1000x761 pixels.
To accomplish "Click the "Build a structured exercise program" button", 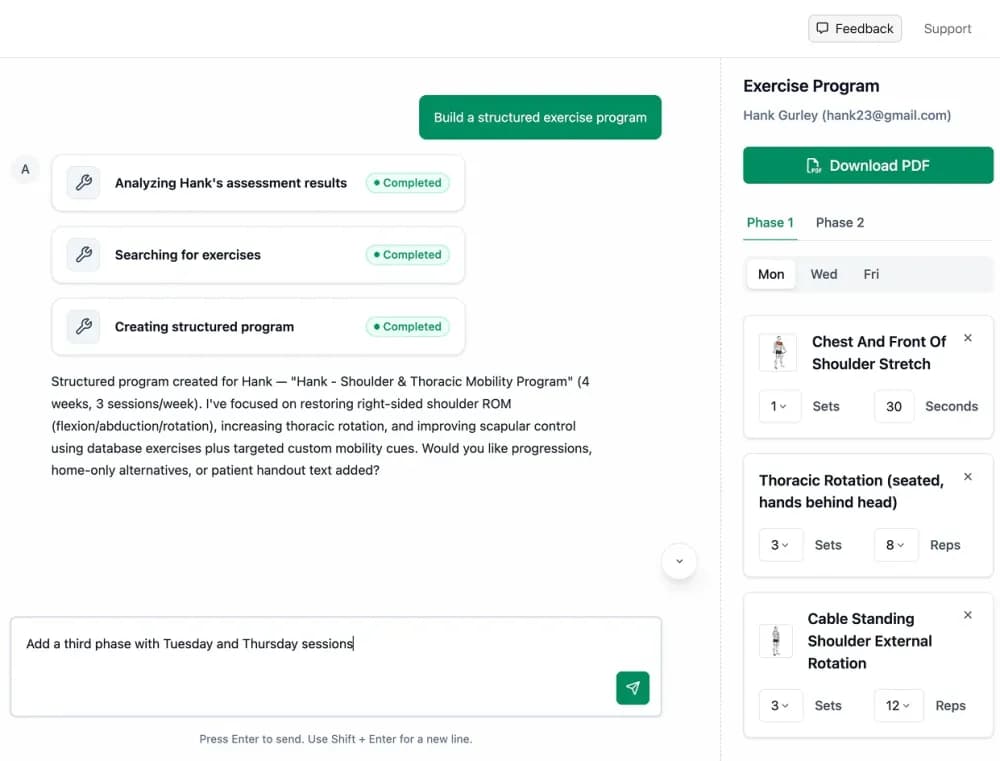I will coord(540,117).
